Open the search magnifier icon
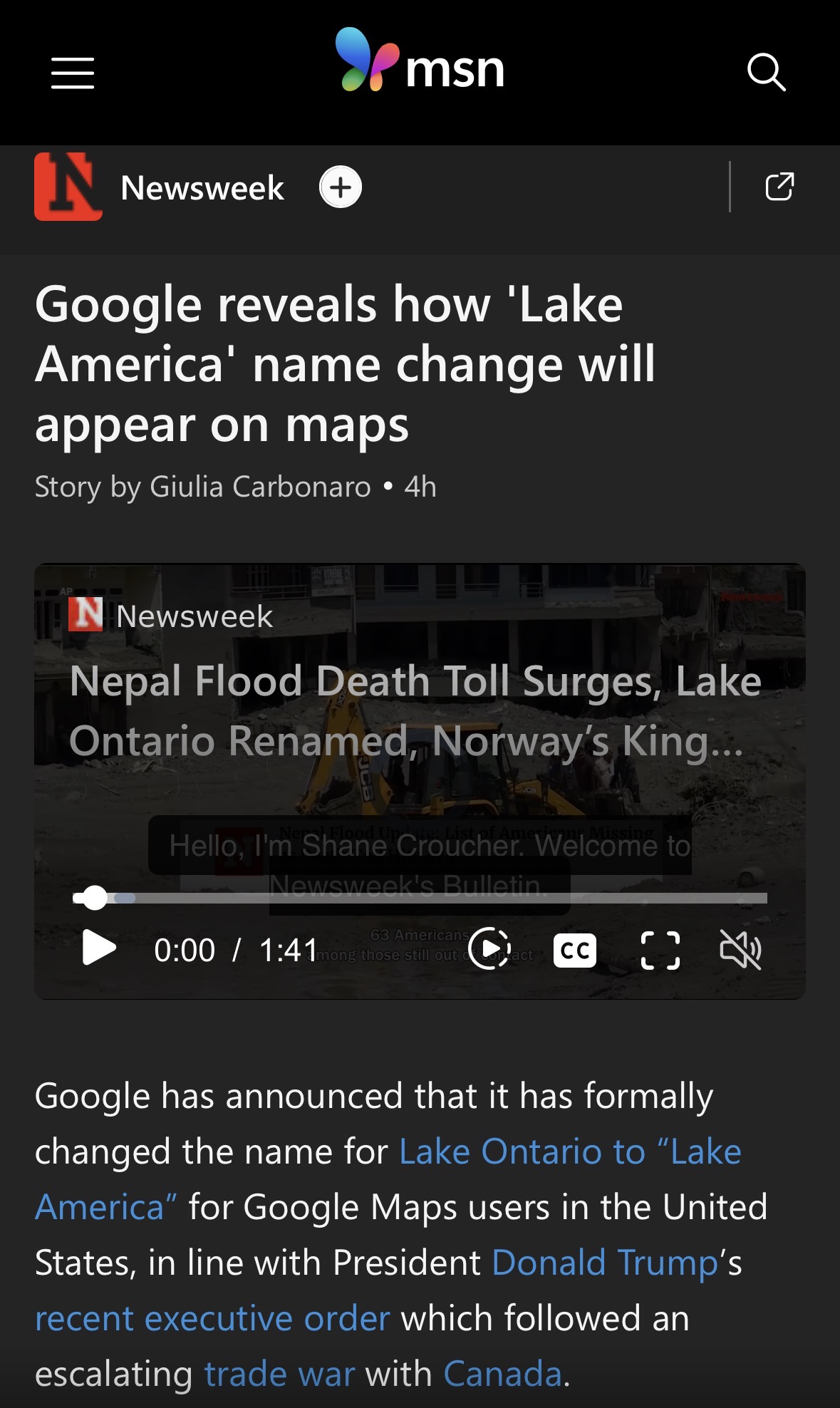840x1408 pixels. 766,72
